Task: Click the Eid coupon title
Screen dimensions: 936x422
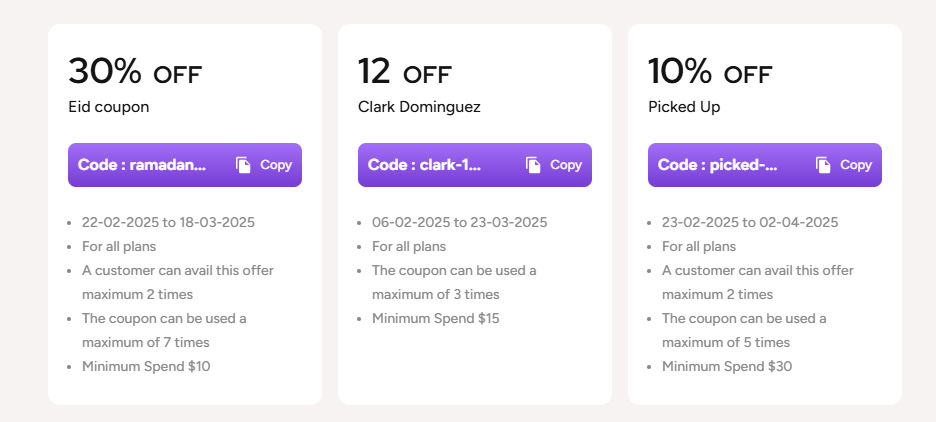Action: (x=109, y=106)
